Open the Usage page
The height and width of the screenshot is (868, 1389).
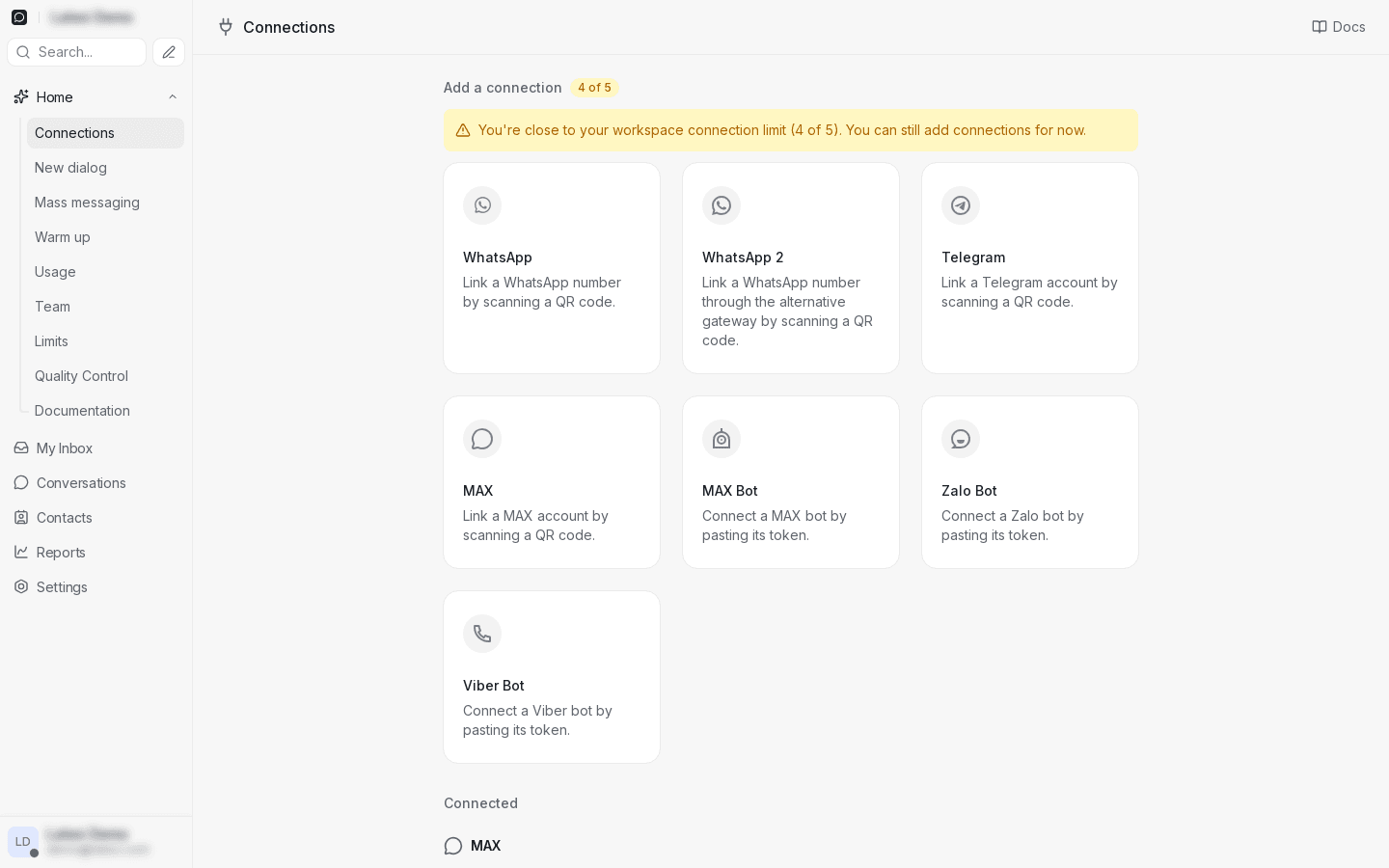[x=105, y=272]
